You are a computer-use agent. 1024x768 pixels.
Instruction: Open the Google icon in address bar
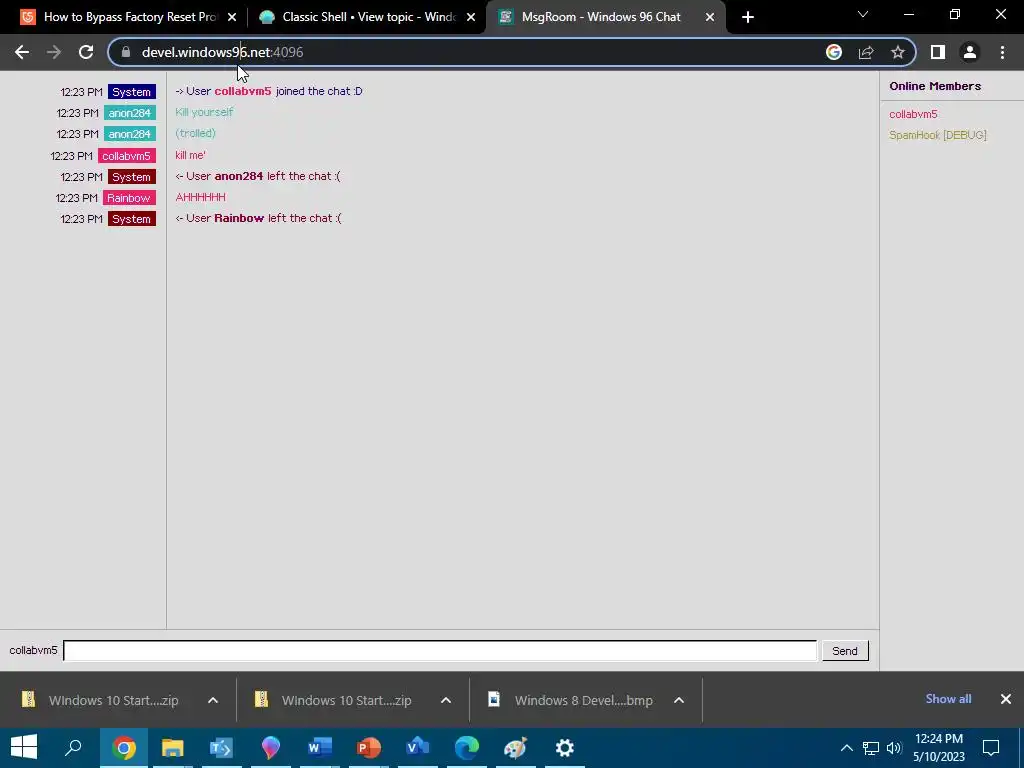pyautogui.click(x=834, y=52)
